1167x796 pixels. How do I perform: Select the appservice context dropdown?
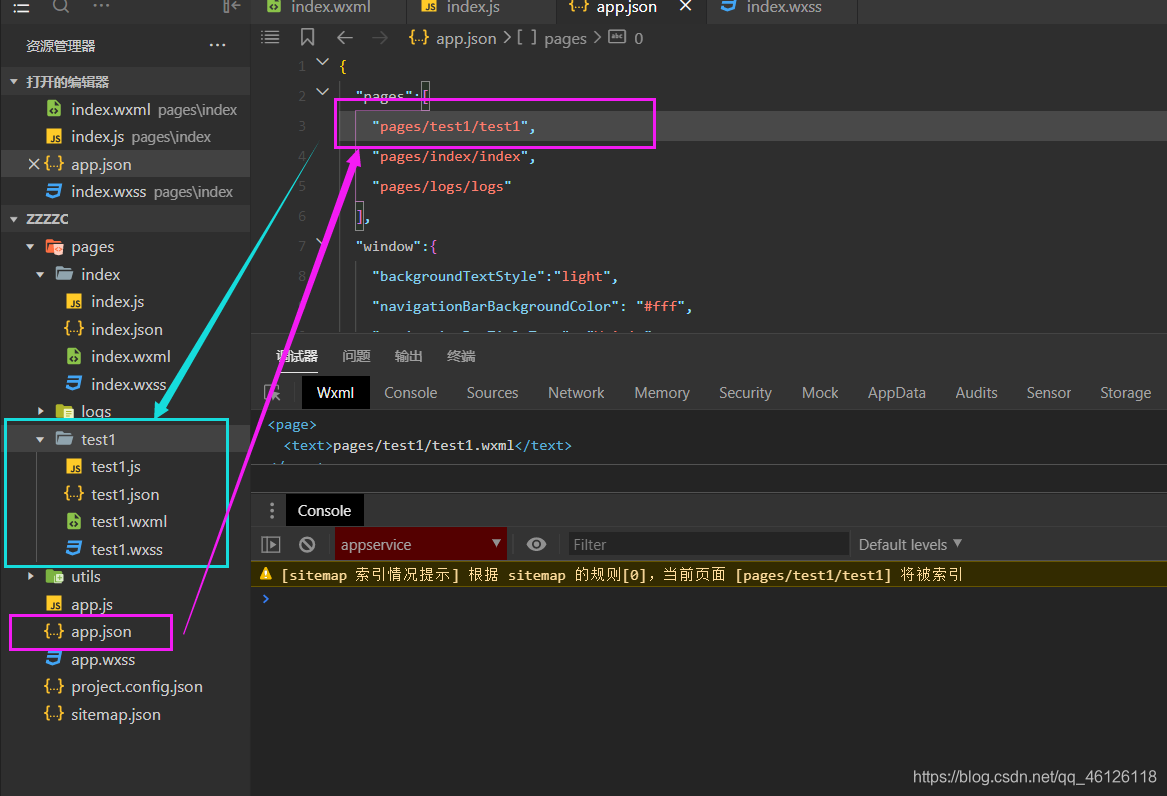tap(421, 545)
